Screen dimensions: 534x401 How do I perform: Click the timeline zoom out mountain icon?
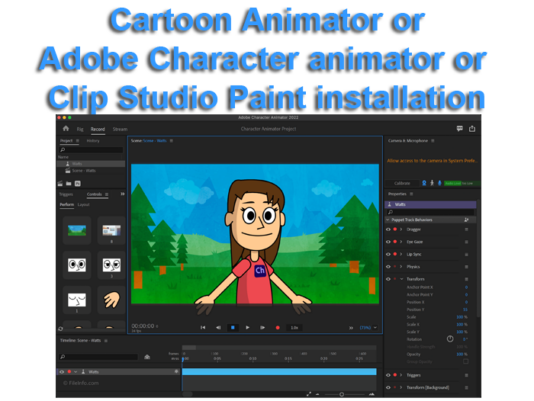(x=317, y=394)
